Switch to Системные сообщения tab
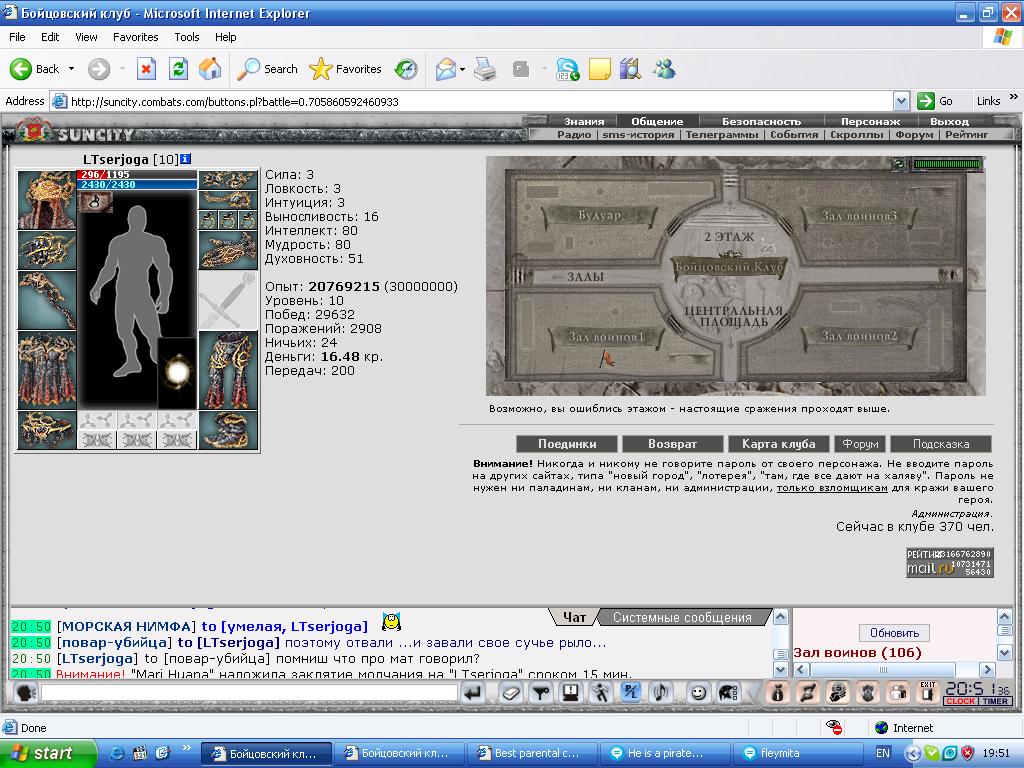 682,617
